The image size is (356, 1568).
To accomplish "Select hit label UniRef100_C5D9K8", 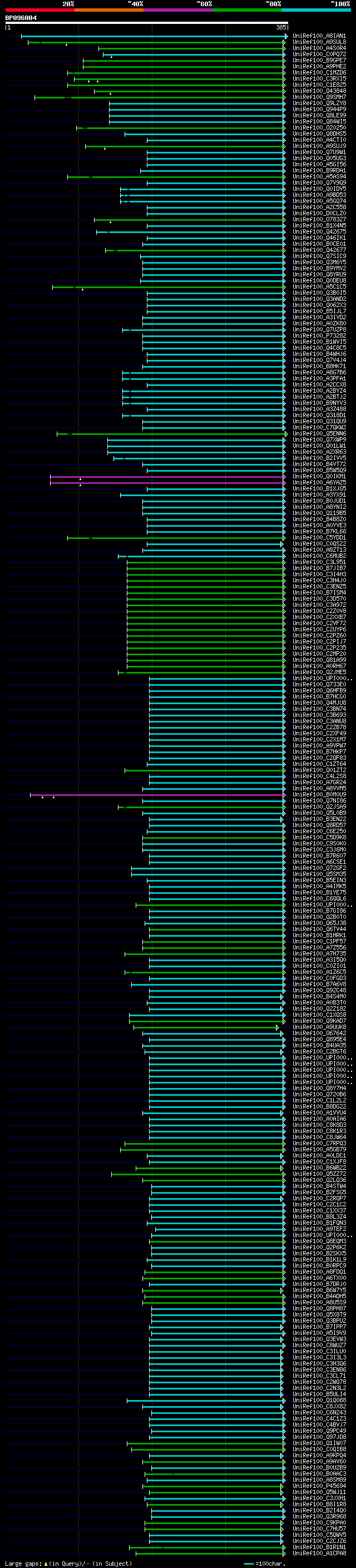I will 319,837.
